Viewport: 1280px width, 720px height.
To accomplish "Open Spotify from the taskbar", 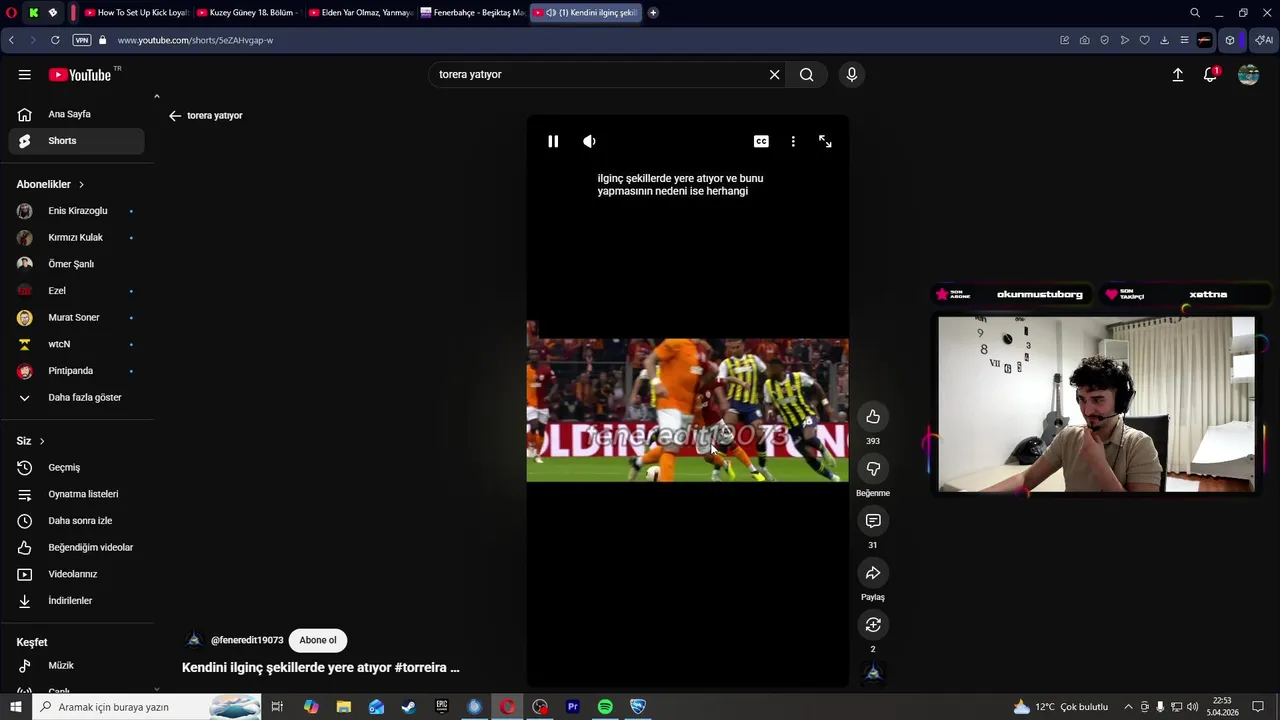I will point(605,707).
